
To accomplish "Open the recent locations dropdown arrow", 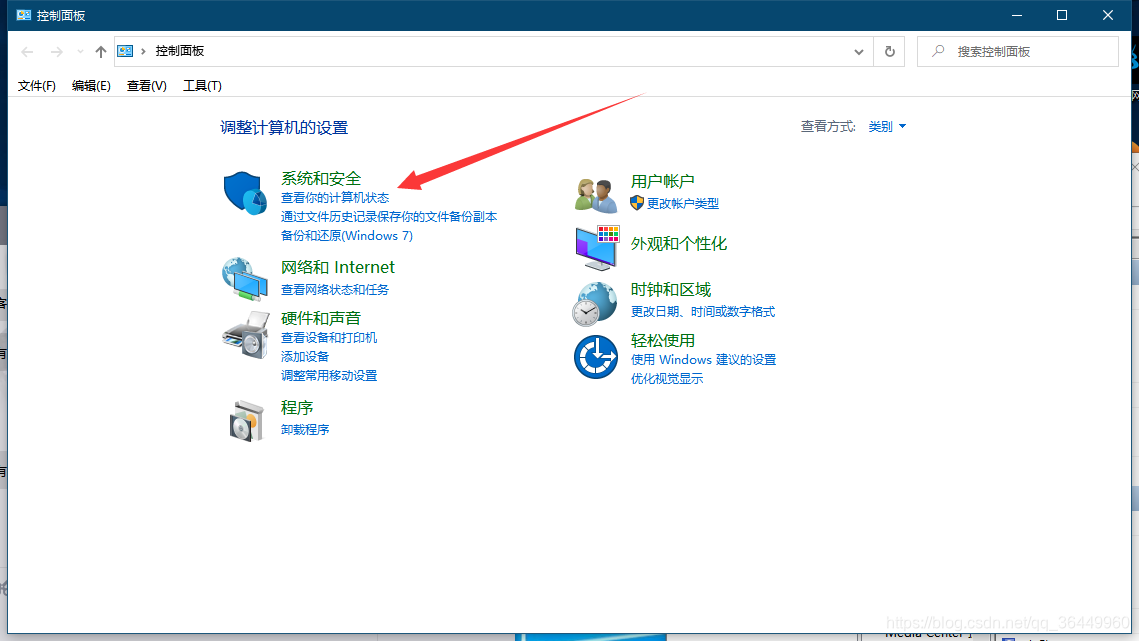I will tap(80, 52).
